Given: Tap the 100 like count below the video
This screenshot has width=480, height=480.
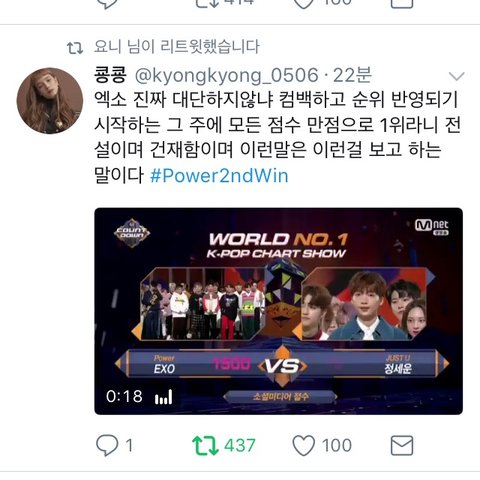Looking at the screenshot, I should pos(337,446).
